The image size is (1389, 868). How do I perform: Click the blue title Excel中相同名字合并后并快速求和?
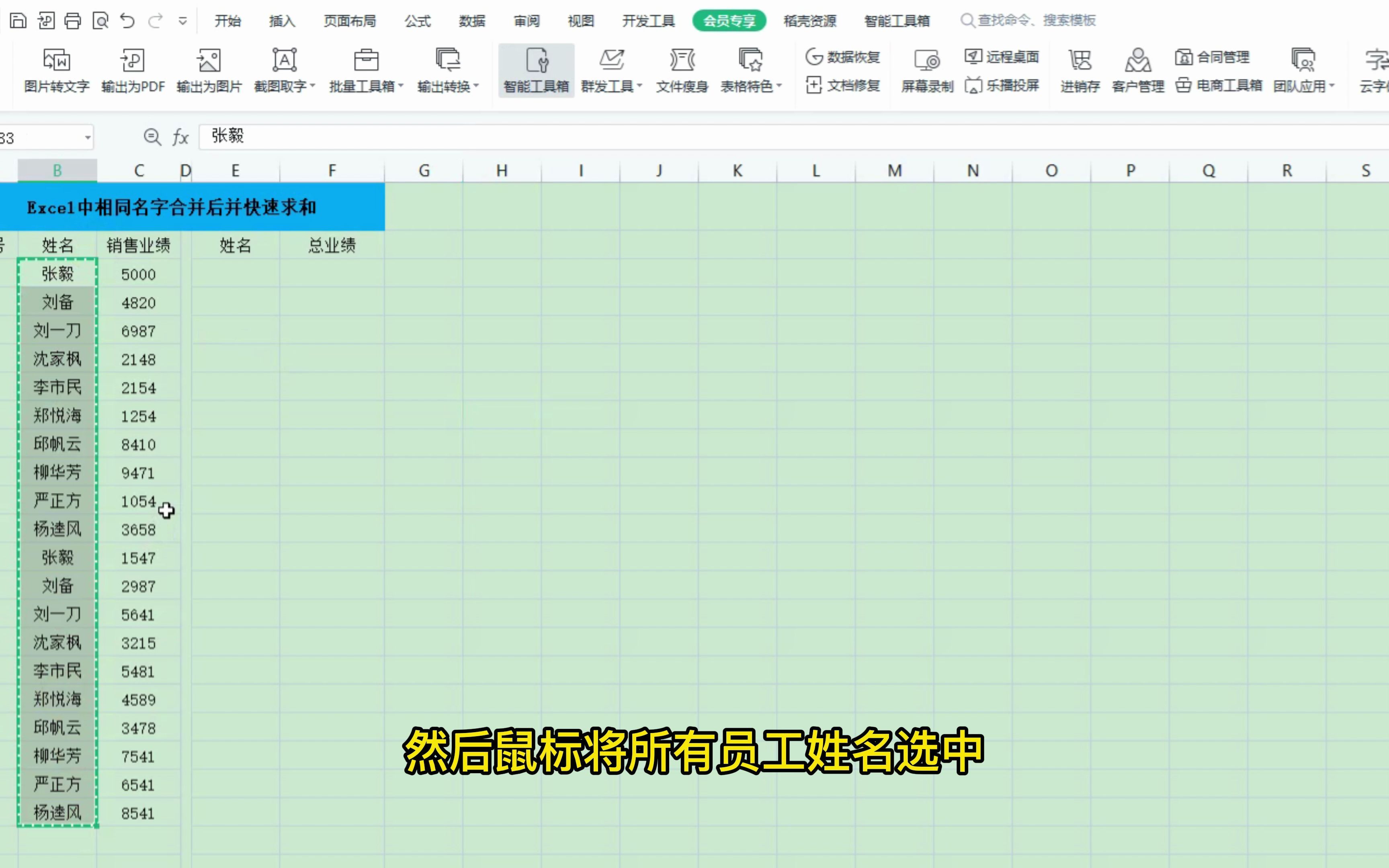(x=172, y=207)
